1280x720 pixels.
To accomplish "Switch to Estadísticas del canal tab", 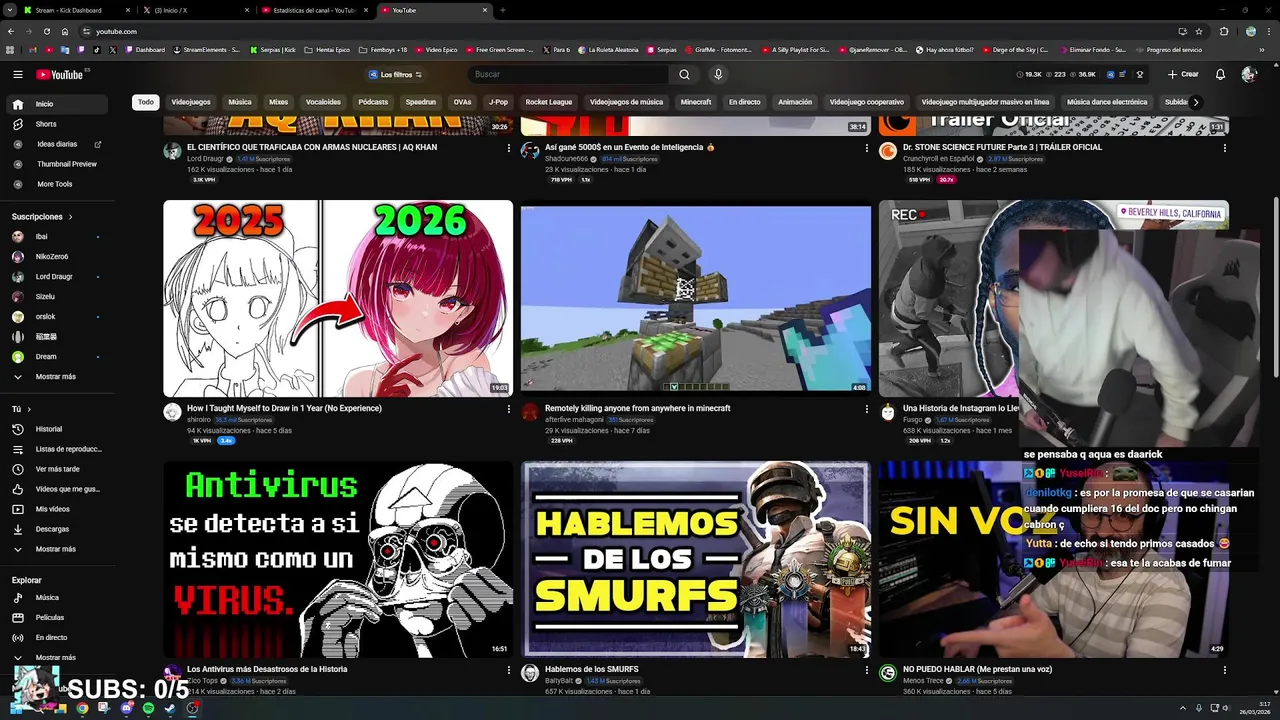I will (x=314, y=10).
